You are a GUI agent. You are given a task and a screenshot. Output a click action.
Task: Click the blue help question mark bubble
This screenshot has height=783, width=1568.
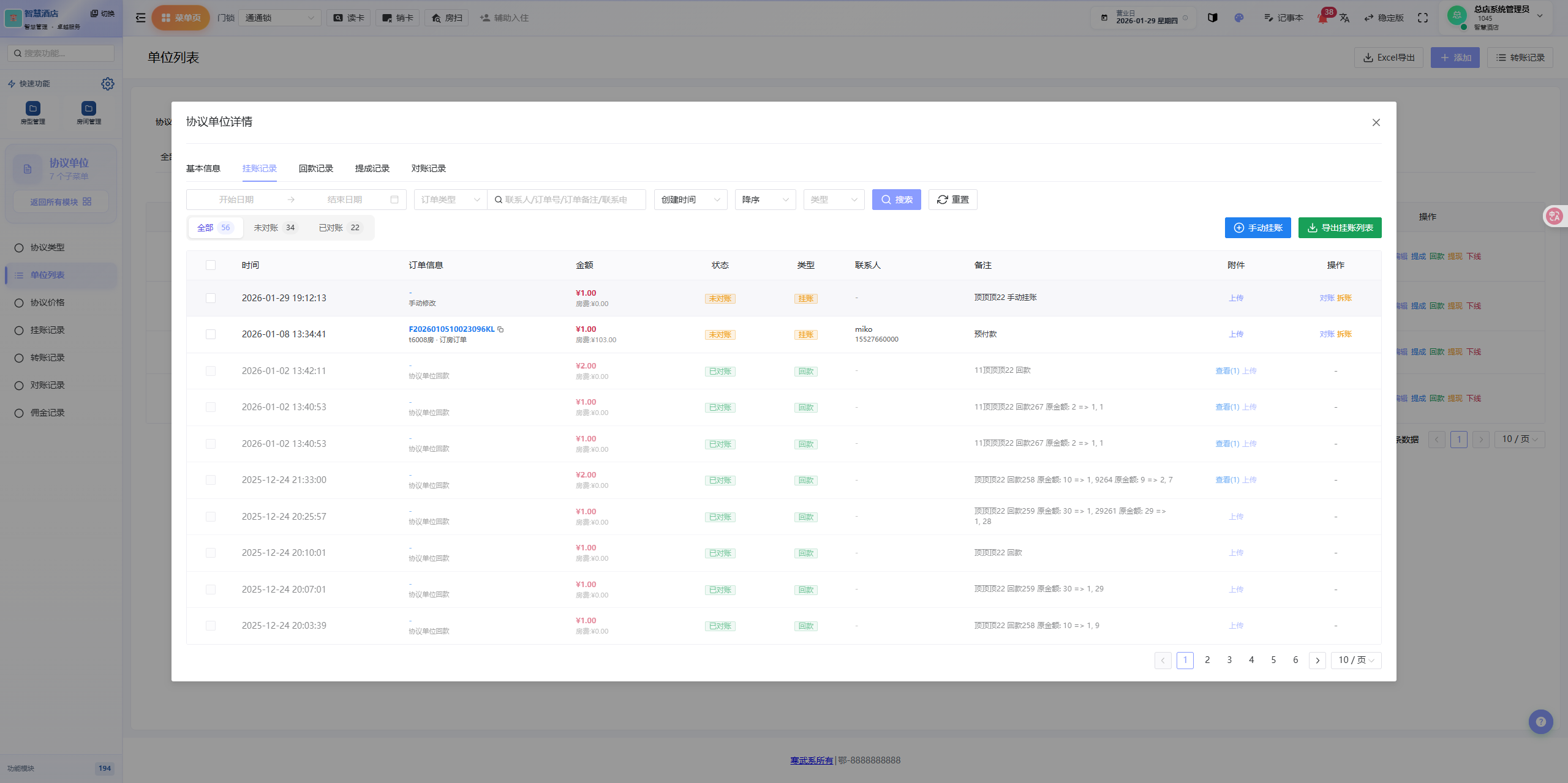click(x=1540, y=722)
